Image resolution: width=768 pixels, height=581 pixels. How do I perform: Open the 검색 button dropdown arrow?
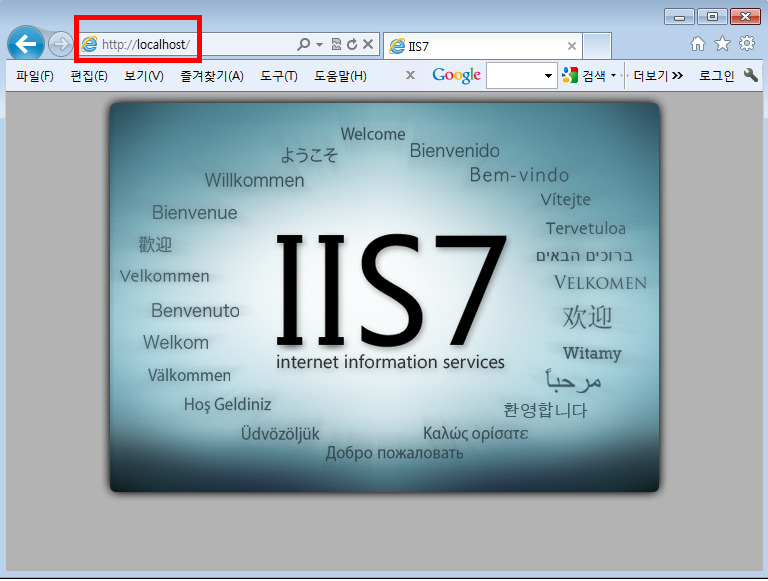click(613, 76)
